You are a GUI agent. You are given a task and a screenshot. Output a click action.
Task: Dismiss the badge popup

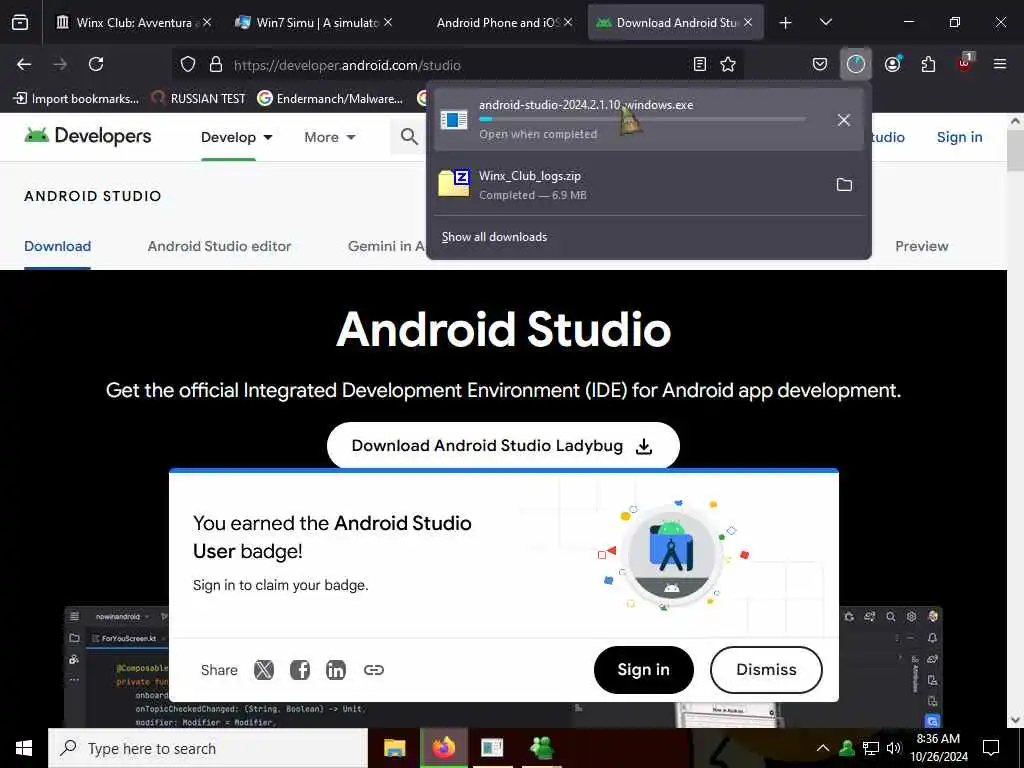coord(766,669)
